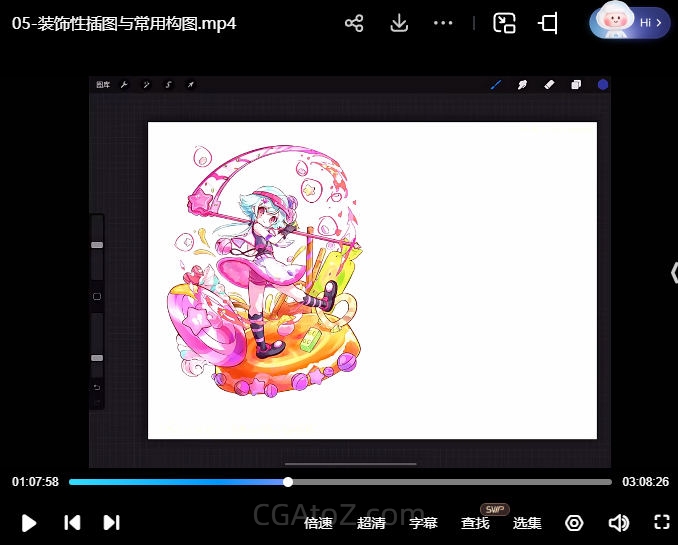The image size is (678, 545).
Task: Click the picture-in-picture window icon
Action: tap(504, 24)
